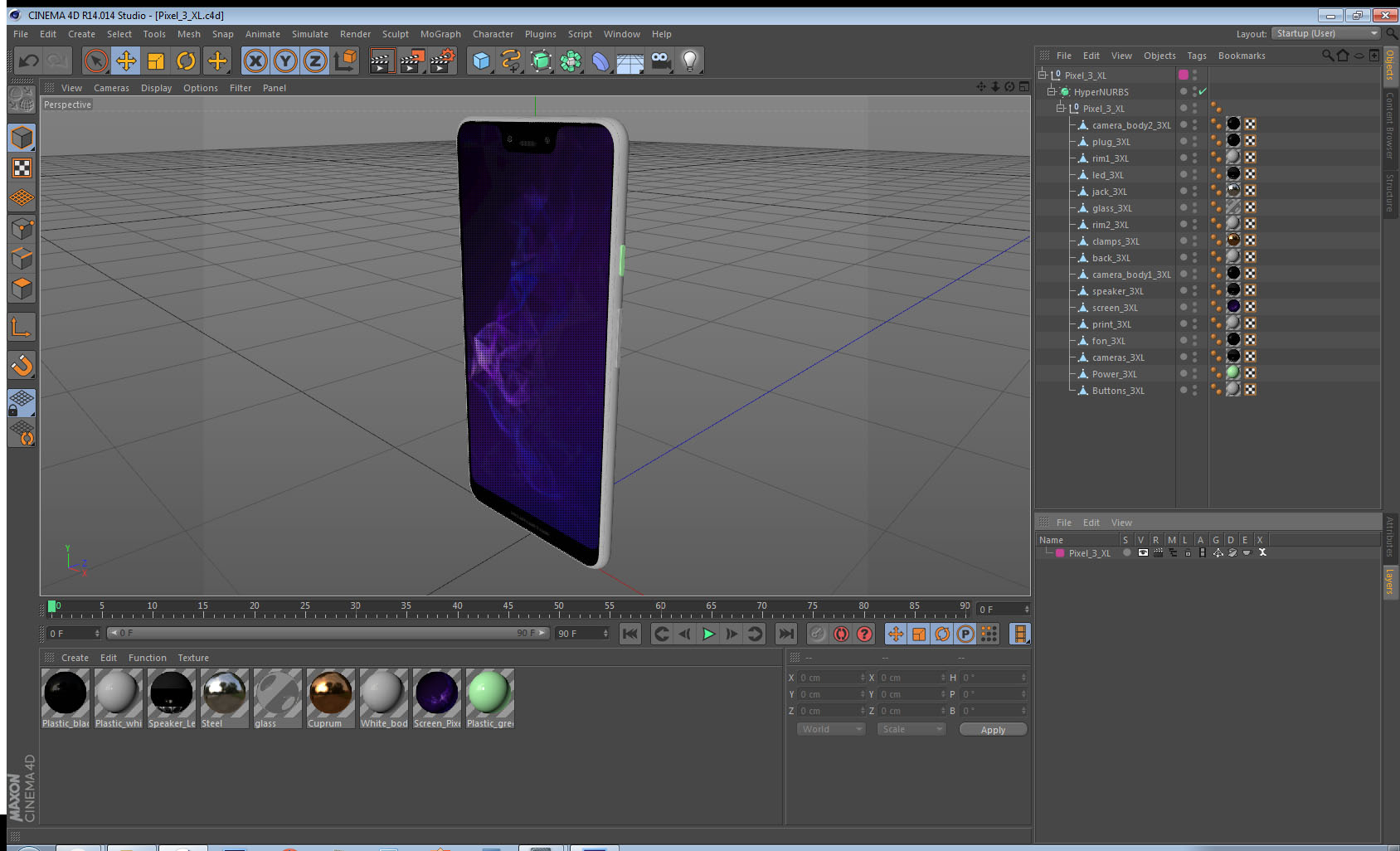This screenshot has width=1400, height=851.
Task: Open the spline pen tools icon
Action: coord(511,61)
